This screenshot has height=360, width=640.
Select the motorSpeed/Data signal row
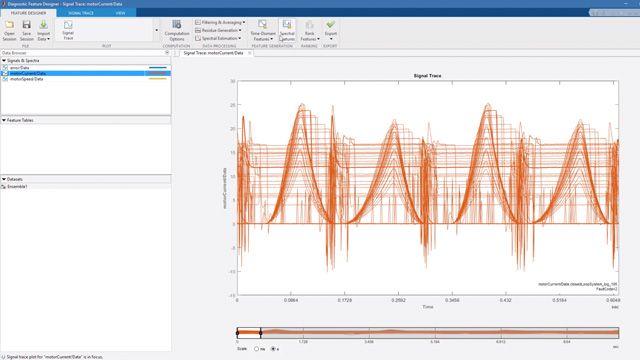pyautogui.click(x=86, y=79)
